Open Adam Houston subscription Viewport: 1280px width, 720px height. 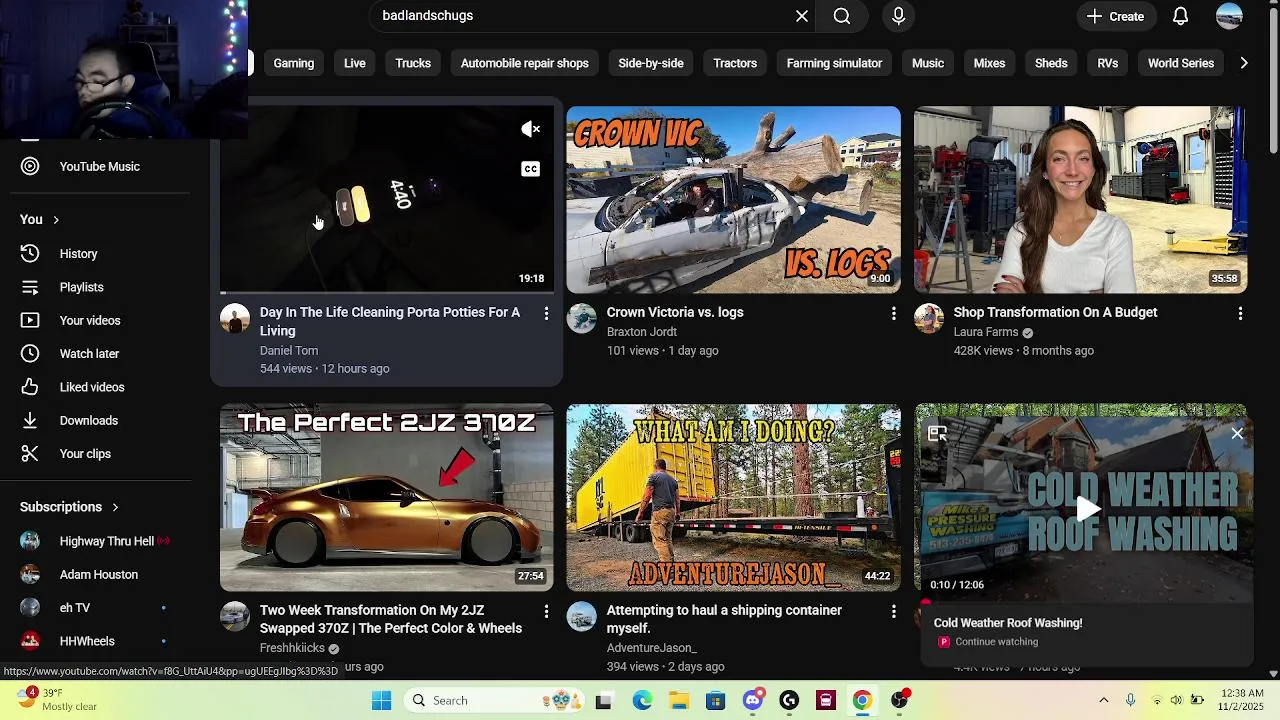pyautogui.click(x=100, y=575)
